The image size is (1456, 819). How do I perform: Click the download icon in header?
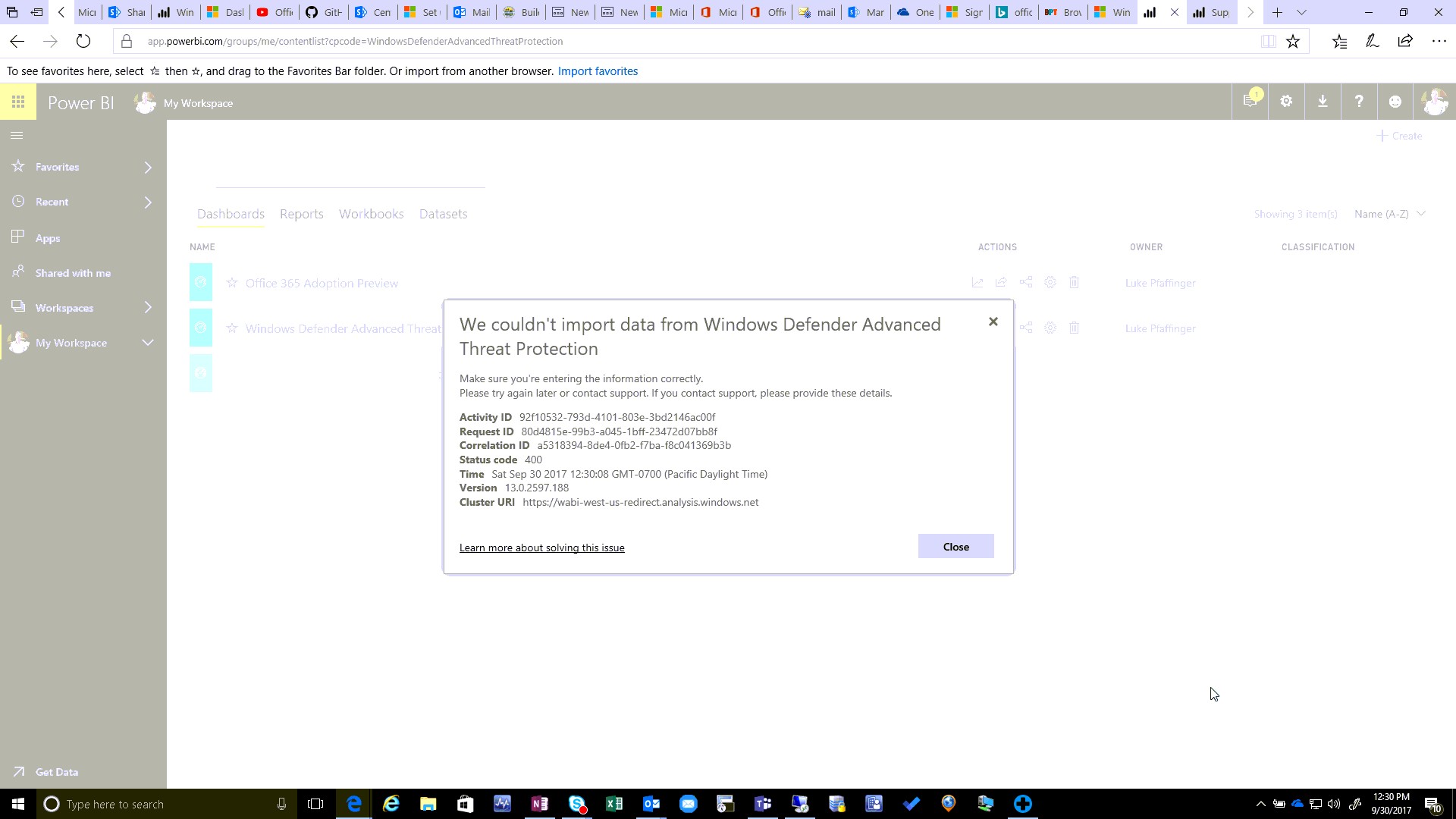point(1323,102)
